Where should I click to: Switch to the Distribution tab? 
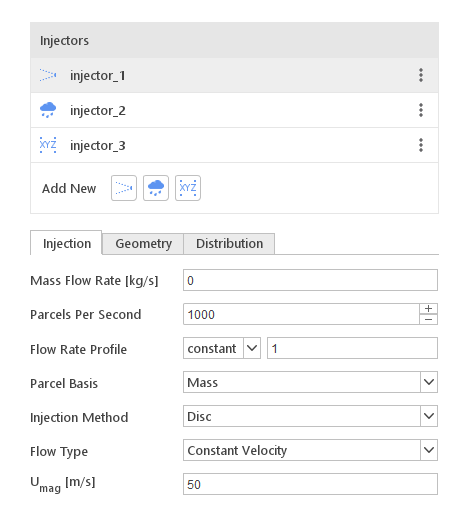point(229,244)
